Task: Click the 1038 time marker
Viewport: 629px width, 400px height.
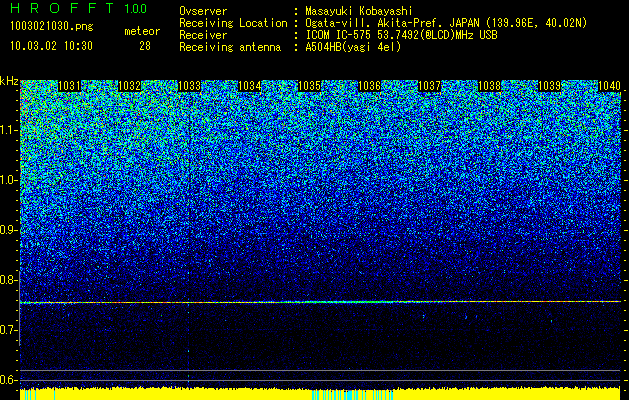Action: (490, 86)
